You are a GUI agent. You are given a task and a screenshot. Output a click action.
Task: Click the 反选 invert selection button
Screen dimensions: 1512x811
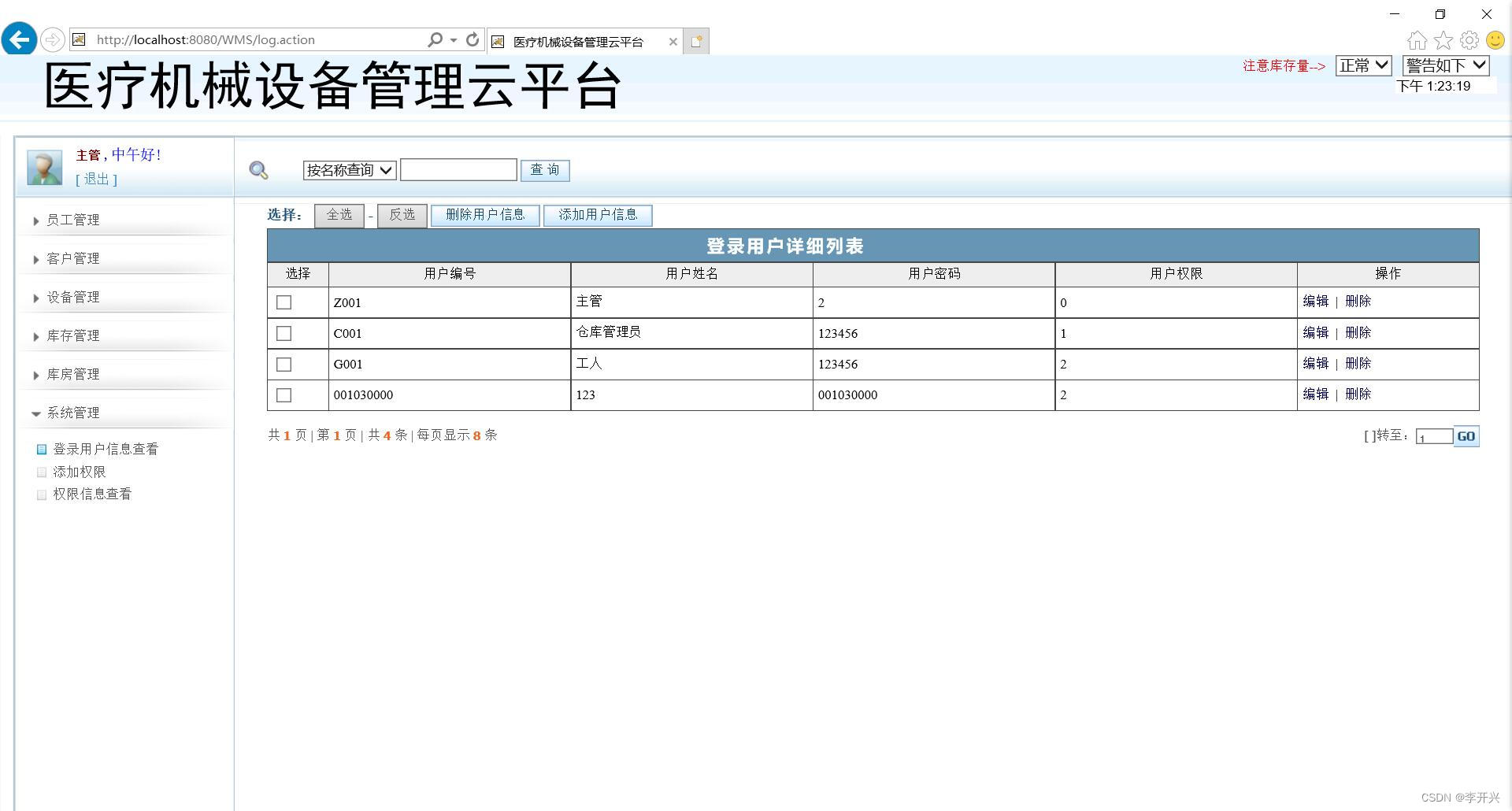pos(402,215)
